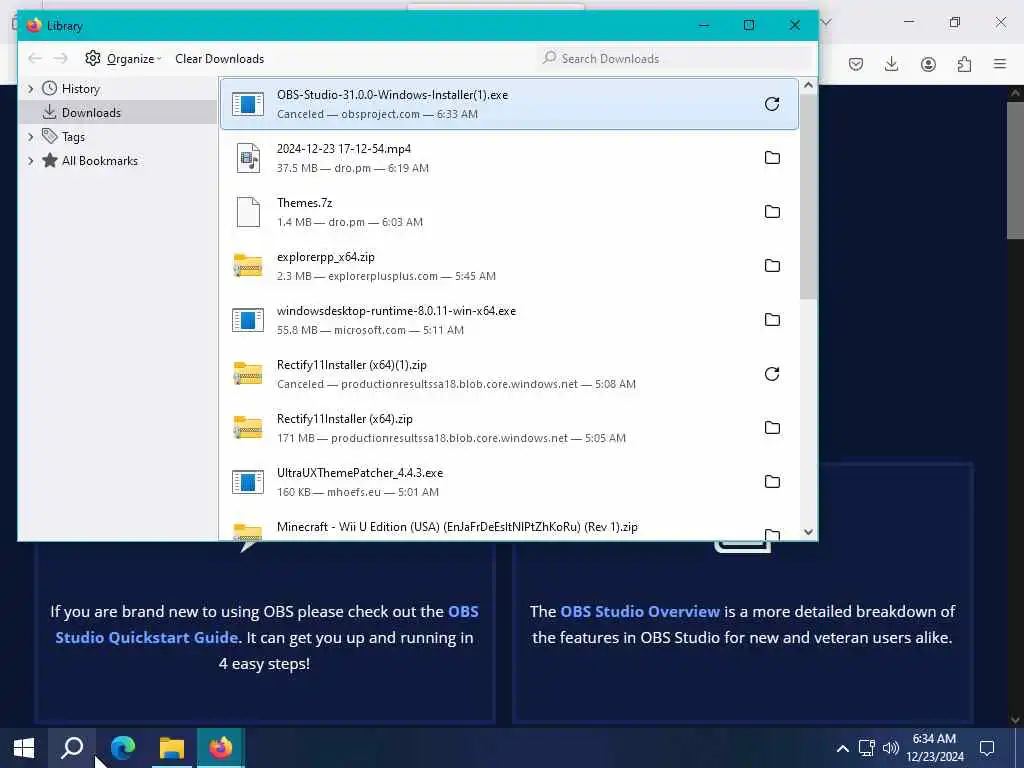Open taskbar clock showing 6:34 AM
The image size is (1024, 768).
935,748
